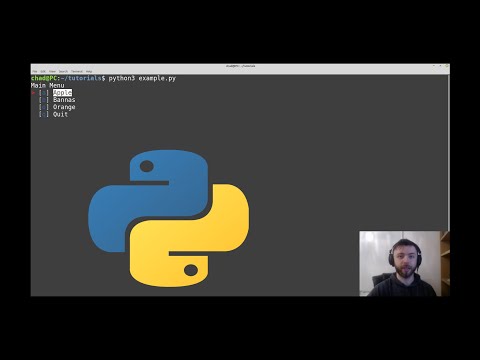Click the shortcut bracket beside Bannas
The image size is (480, 360).
(x=44, y=100)
